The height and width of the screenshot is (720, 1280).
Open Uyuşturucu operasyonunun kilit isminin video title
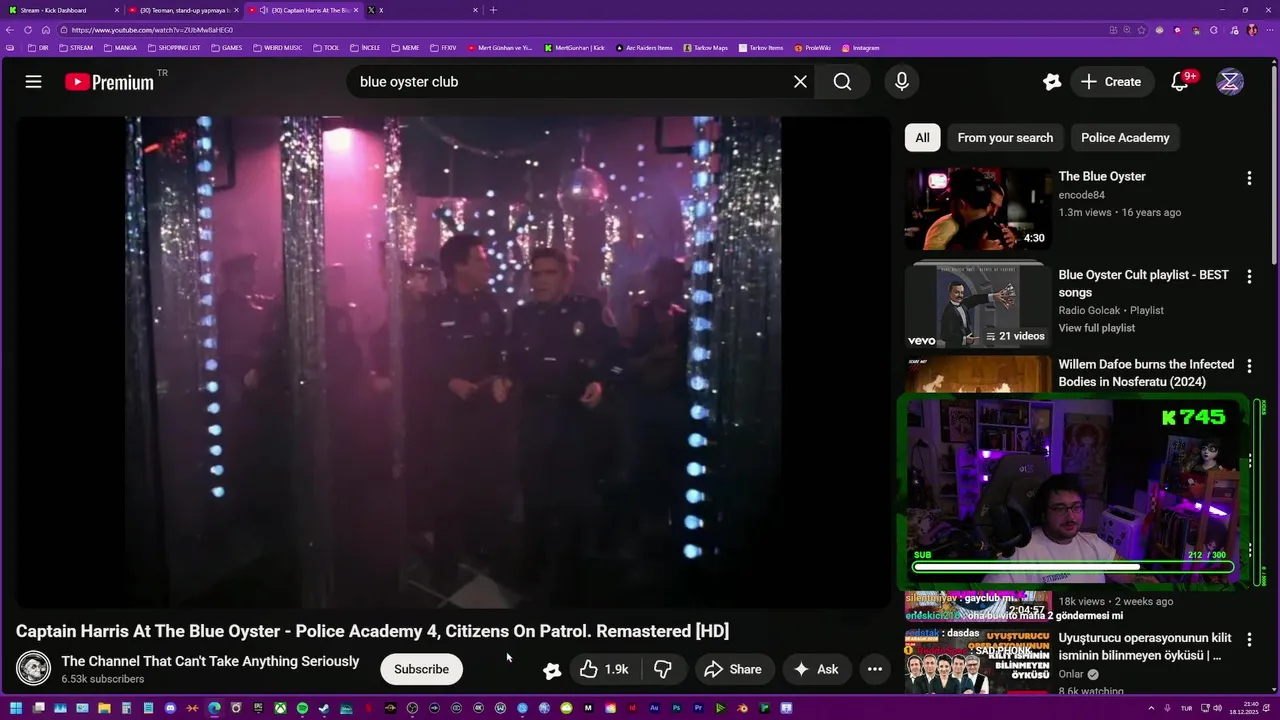pos(1144,646)
